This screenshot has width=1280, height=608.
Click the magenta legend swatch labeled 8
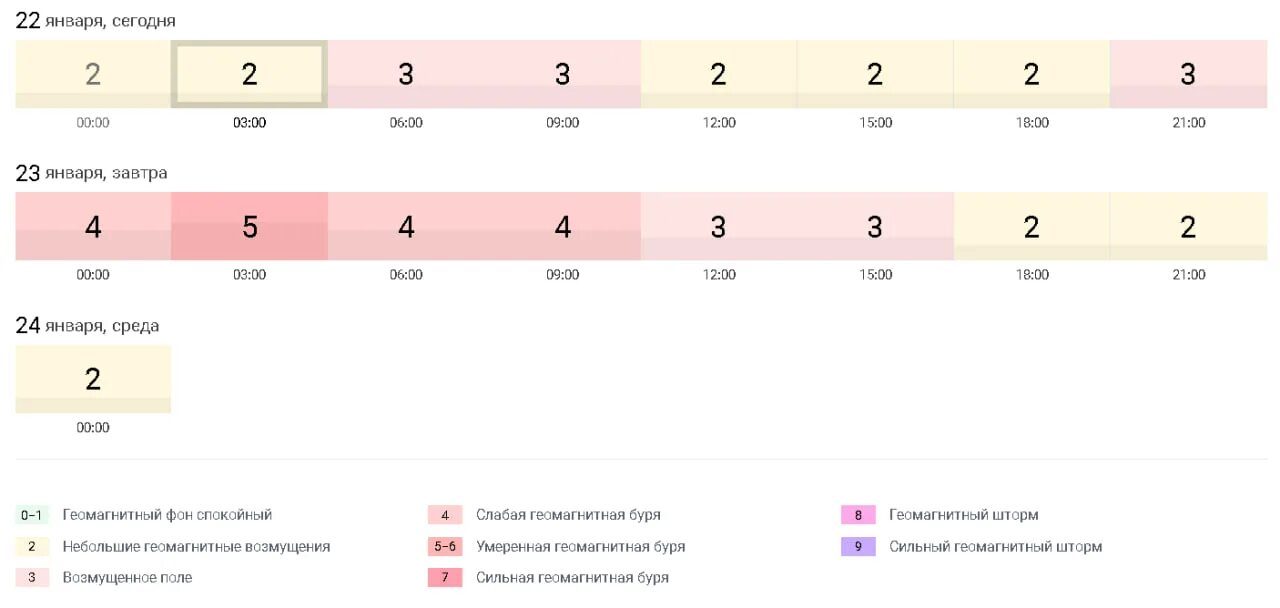[858, 515]
